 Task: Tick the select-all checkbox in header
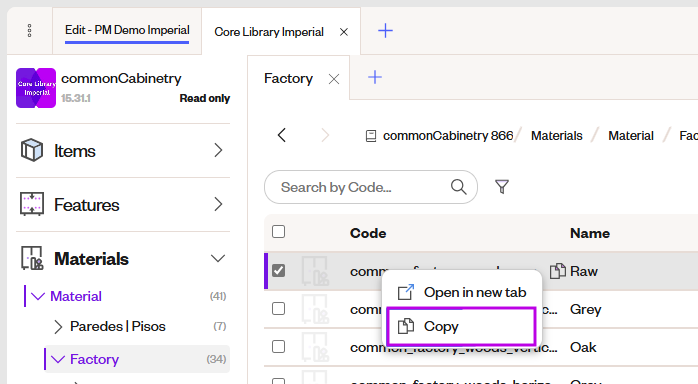coord(279,232)
